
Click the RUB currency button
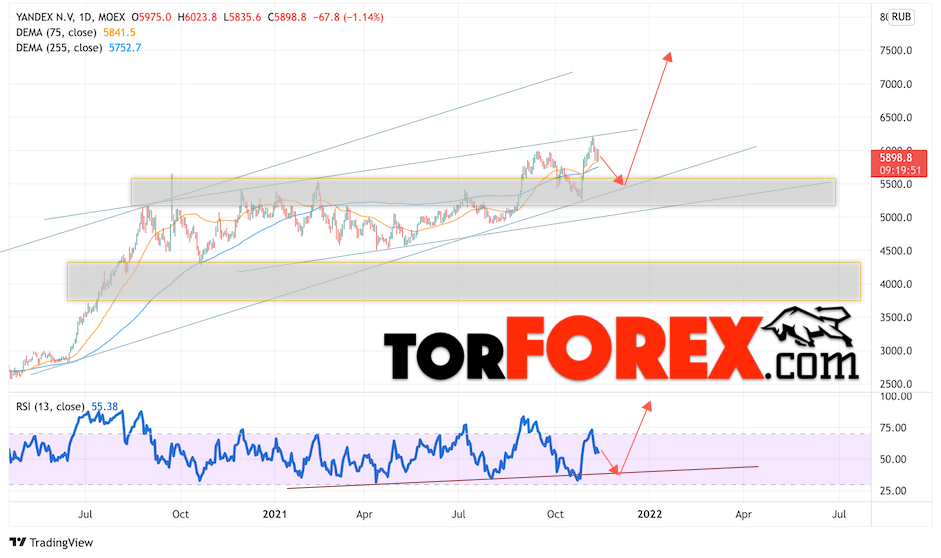(x=901, y=17)
